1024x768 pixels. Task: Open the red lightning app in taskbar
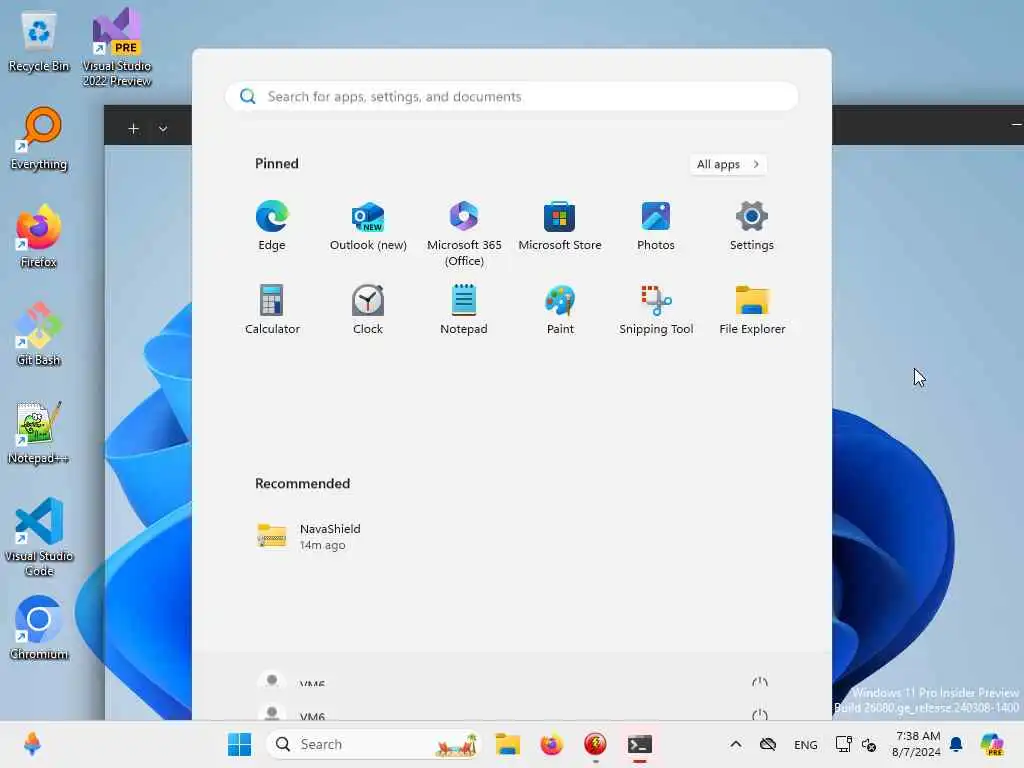(596, 744)
